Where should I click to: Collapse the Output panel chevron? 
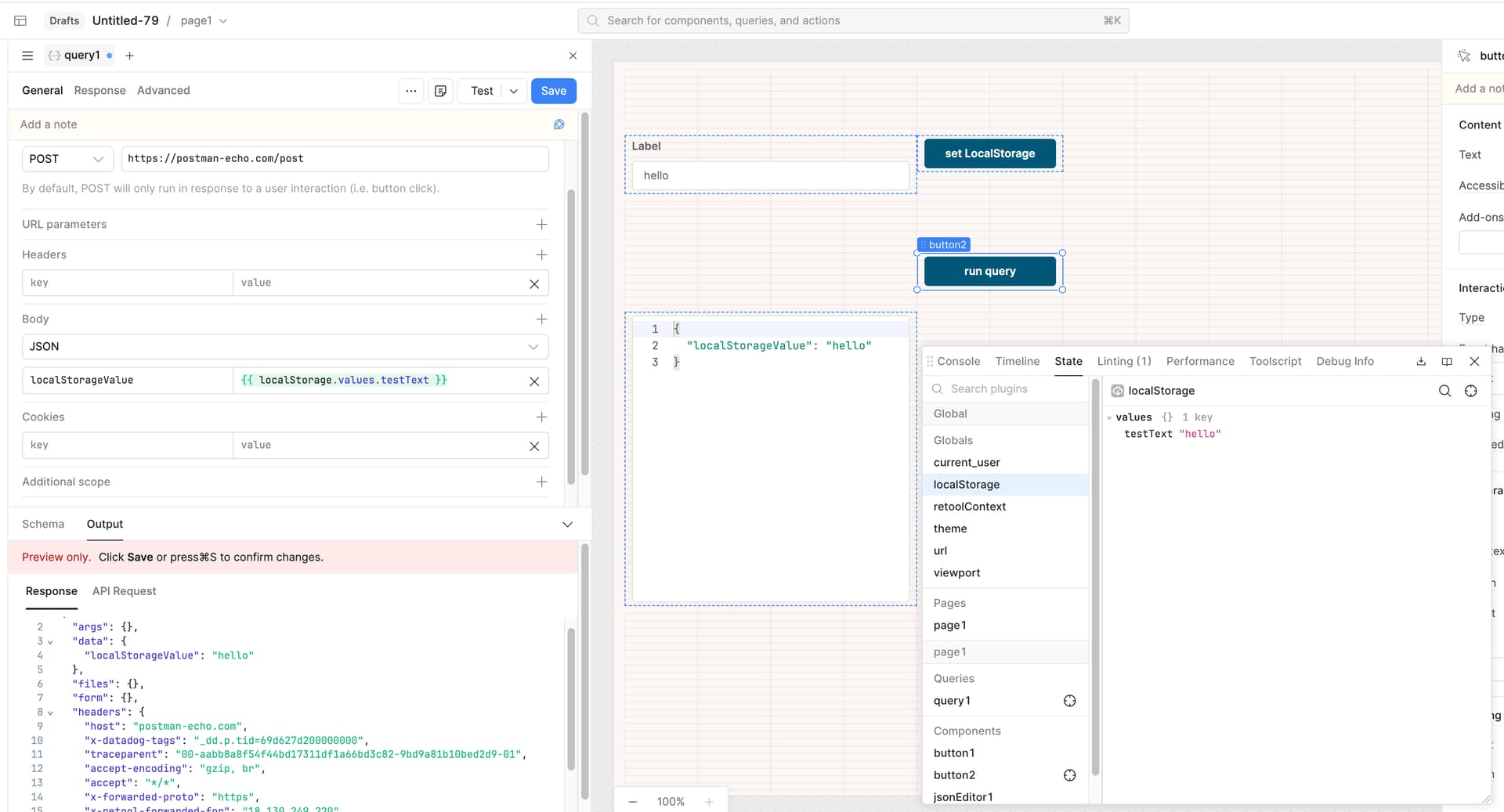tap(567, 525)
